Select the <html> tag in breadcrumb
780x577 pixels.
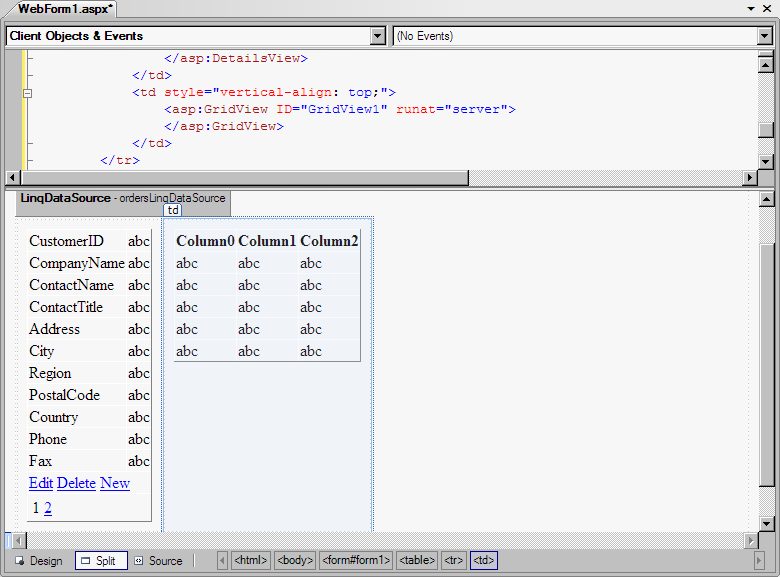coord(251,560)
